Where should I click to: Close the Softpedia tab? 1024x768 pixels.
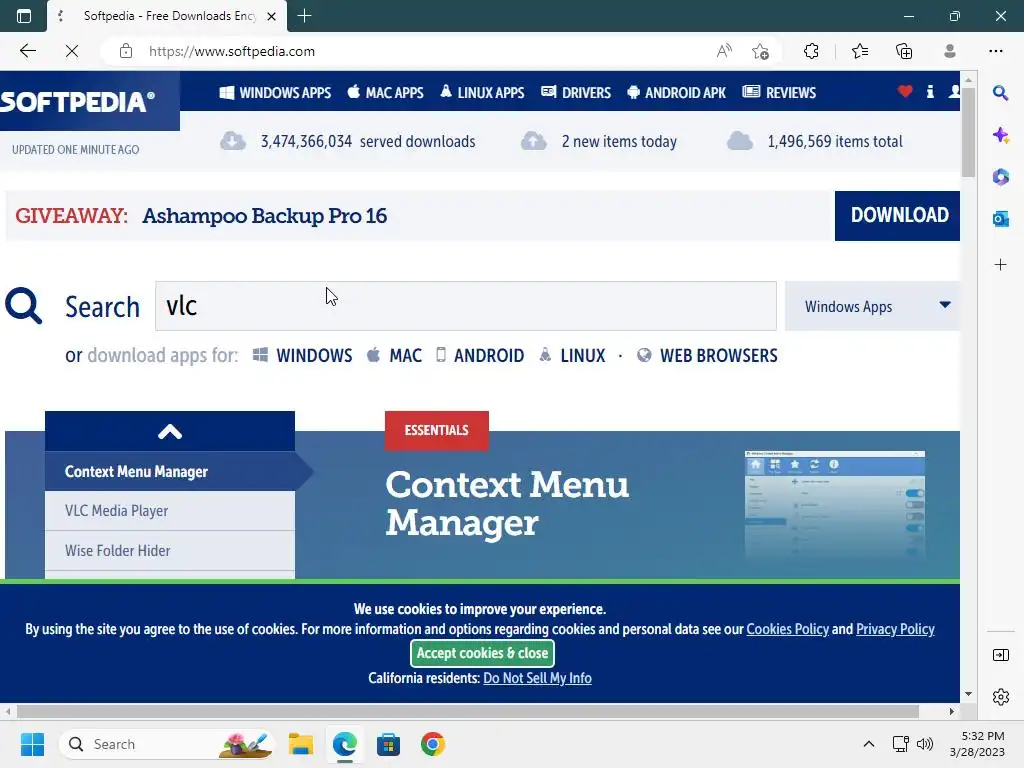coord(272,16)
